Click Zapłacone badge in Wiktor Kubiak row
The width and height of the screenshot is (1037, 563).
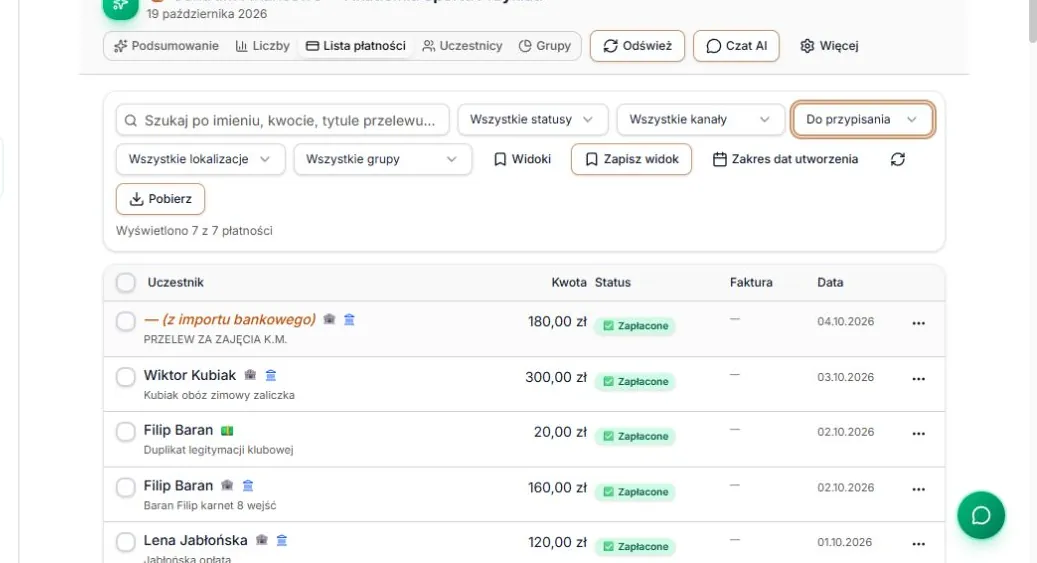tap(635, 382)
